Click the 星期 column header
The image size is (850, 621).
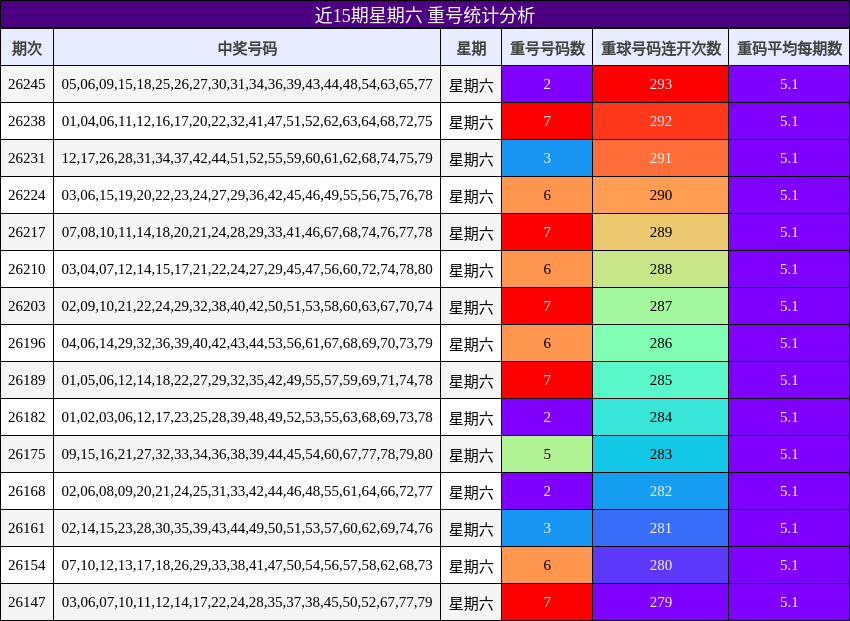[x=471, y=48]
